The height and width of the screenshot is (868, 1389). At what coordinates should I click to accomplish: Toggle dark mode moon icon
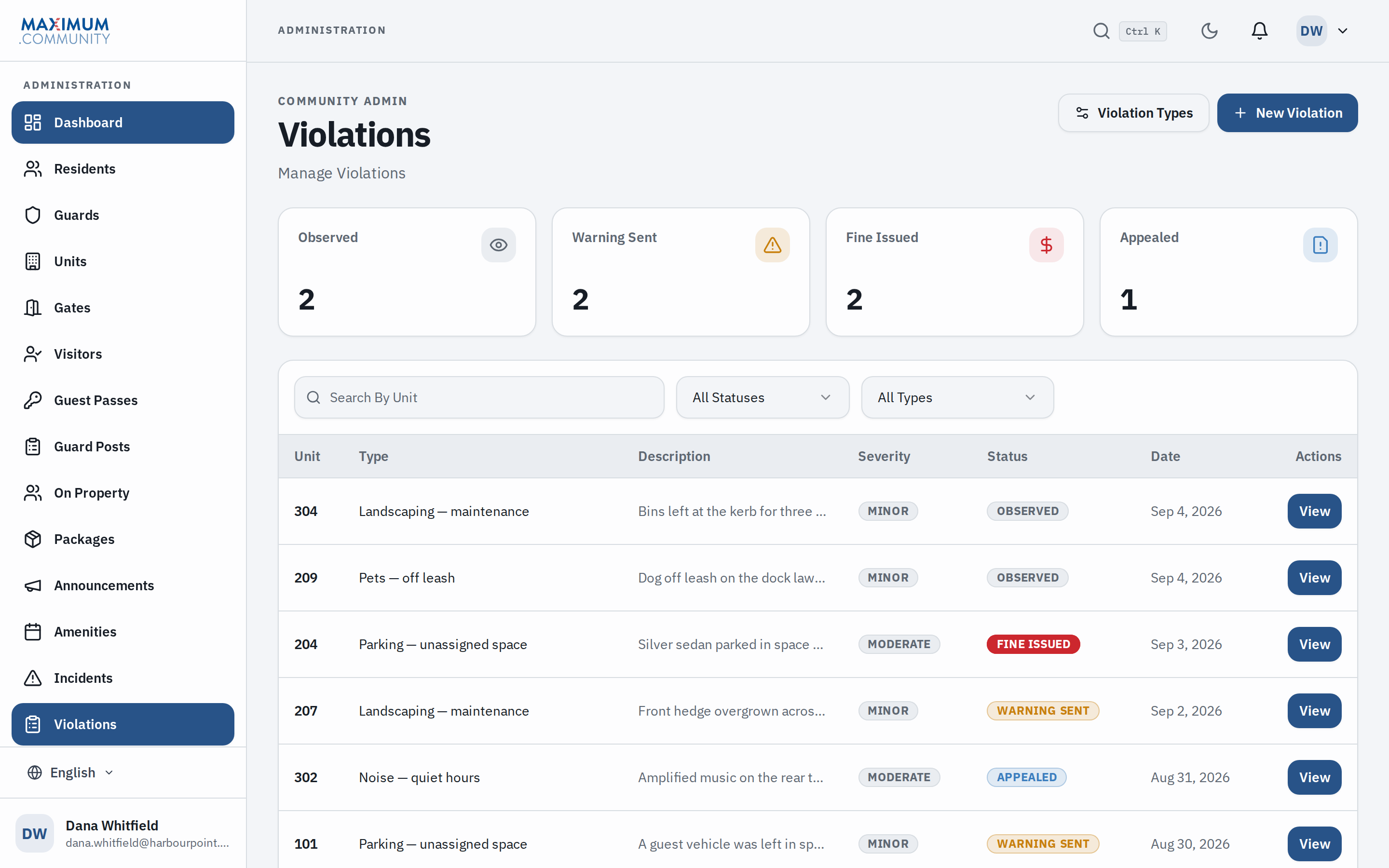pos(1210,31)
